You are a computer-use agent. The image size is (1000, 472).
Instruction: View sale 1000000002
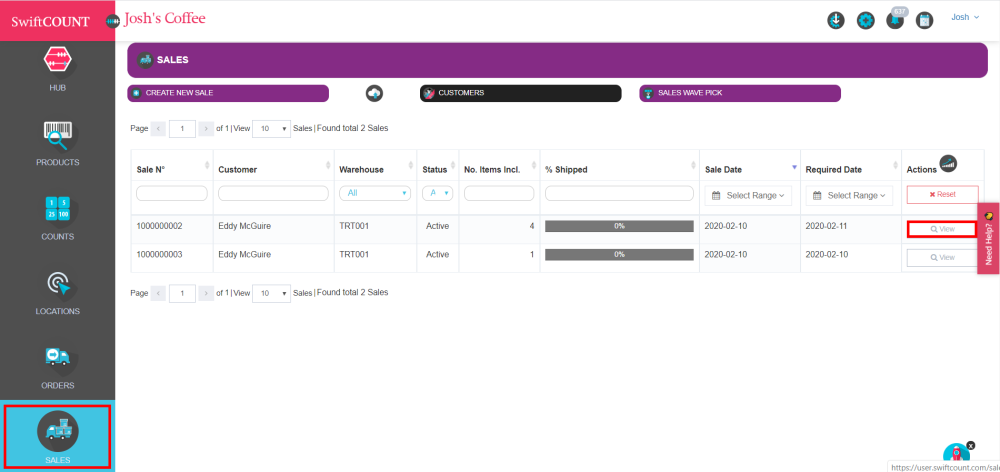click(943, 228)
